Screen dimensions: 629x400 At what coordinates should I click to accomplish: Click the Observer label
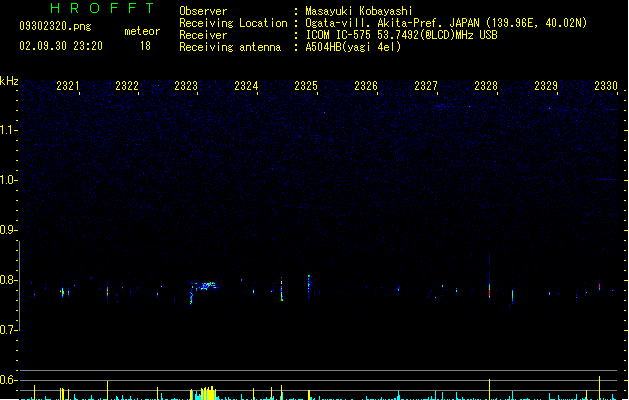pos(203,11)
